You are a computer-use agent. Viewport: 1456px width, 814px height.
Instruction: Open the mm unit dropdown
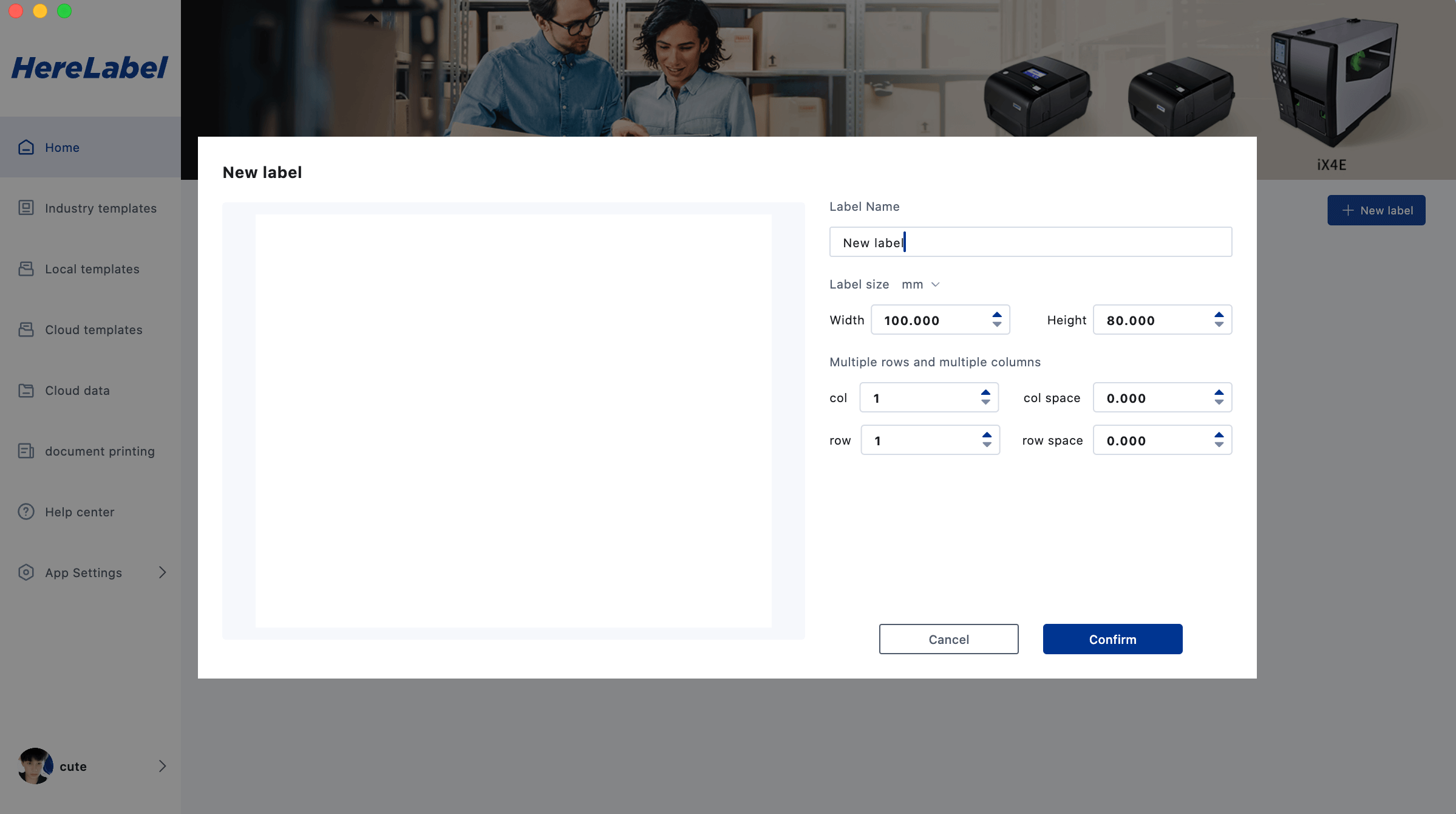(x=921, y=284)
